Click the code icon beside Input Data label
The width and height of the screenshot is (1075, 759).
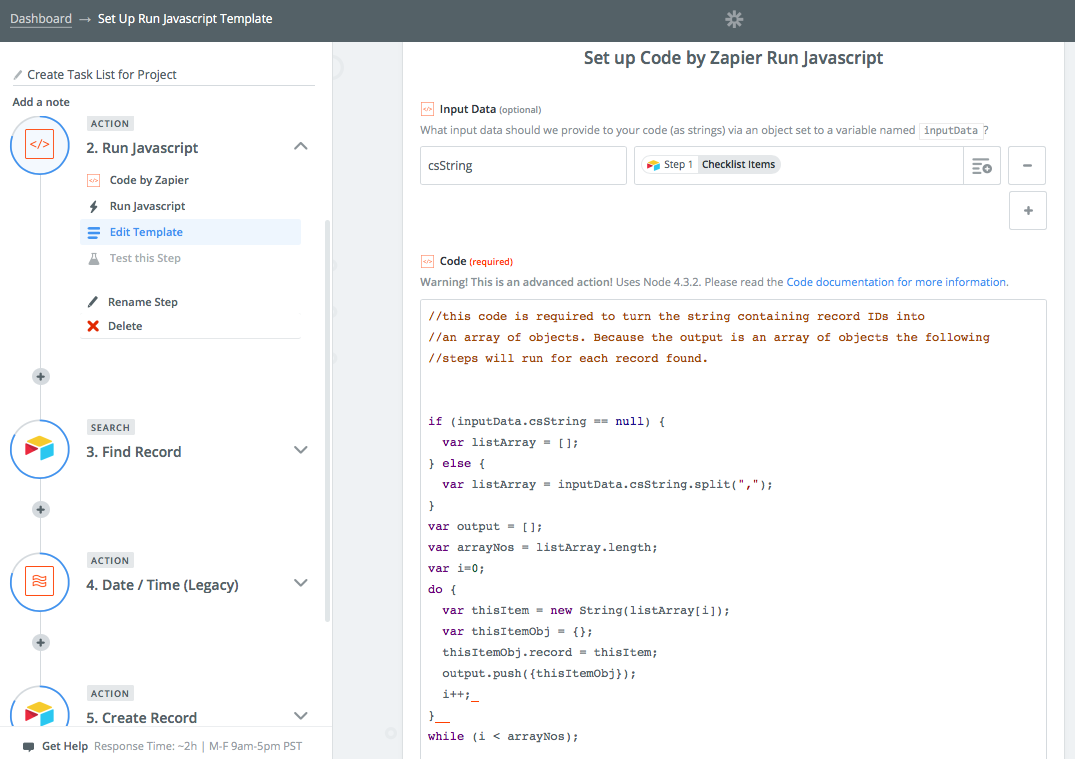pyautogui.click(x=427, y=109)
